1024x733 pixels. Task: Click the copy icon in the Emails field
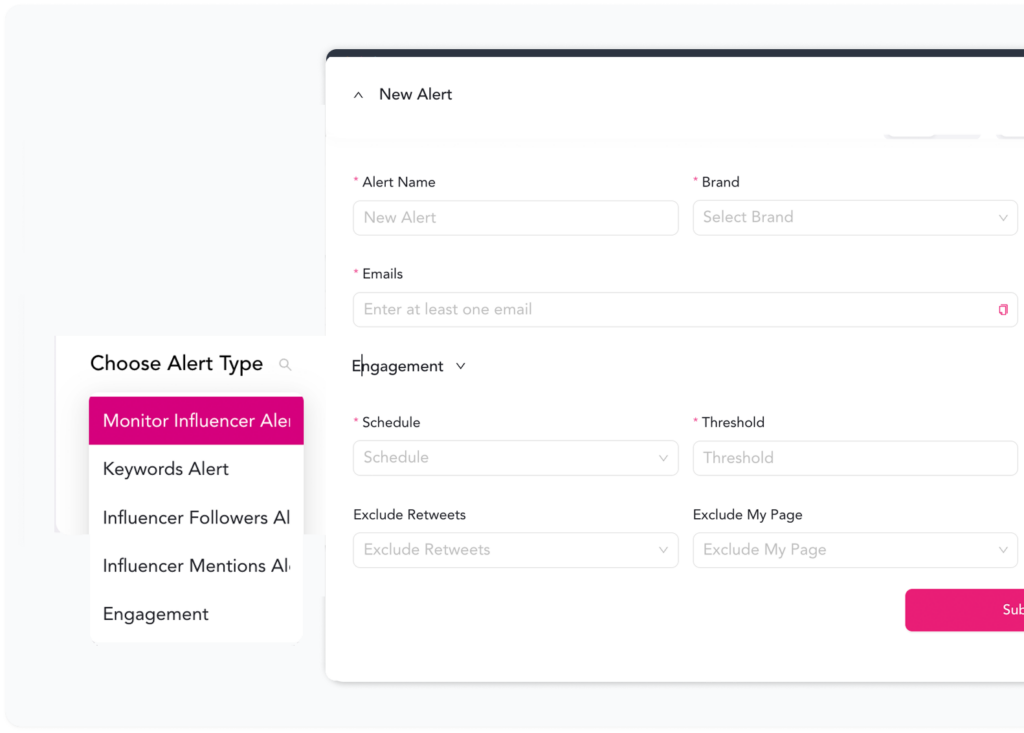1003,309
